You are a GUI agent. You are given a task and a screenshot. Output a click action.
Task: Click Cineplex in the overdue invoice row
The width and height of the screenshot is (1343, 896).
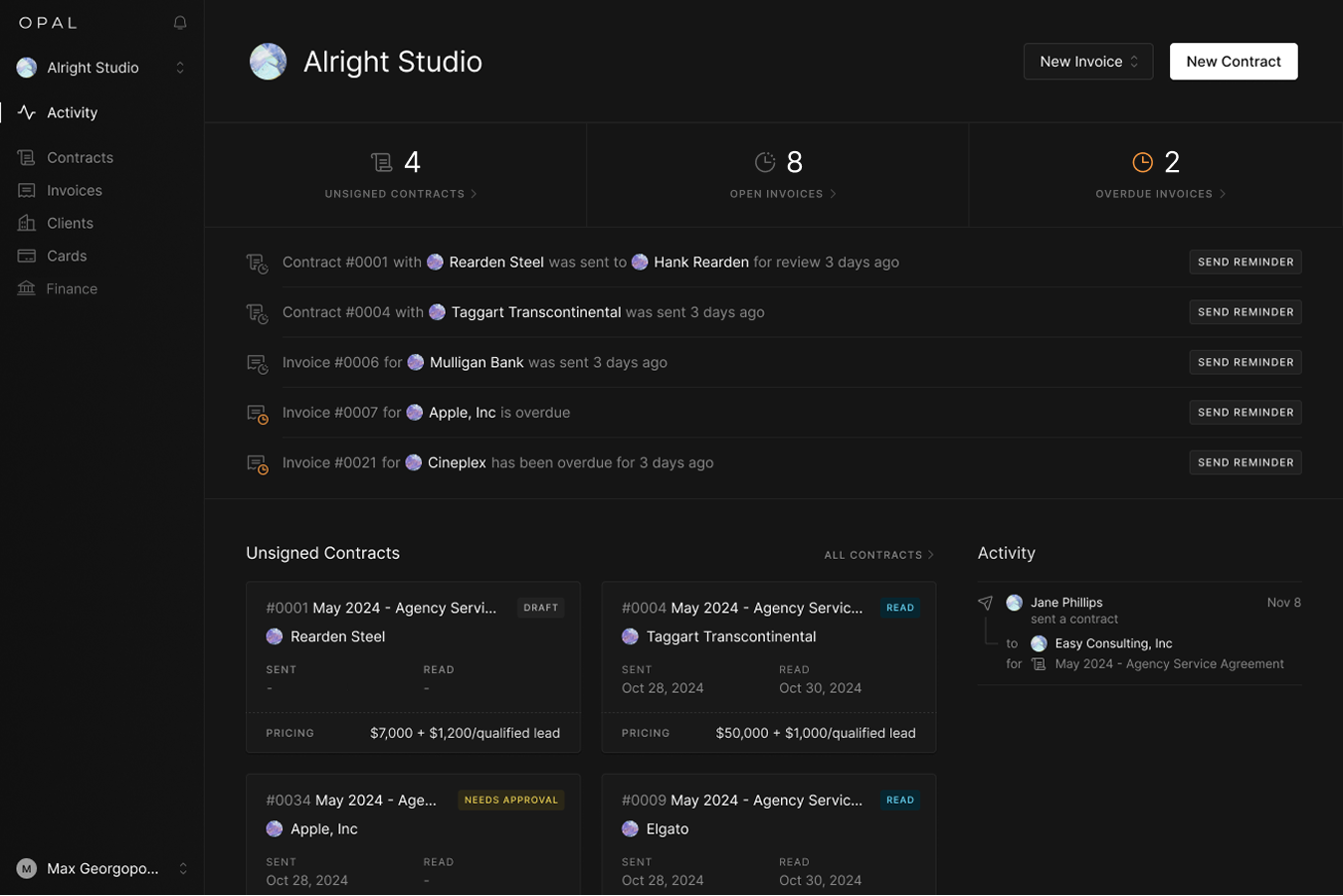click(457, 462)
